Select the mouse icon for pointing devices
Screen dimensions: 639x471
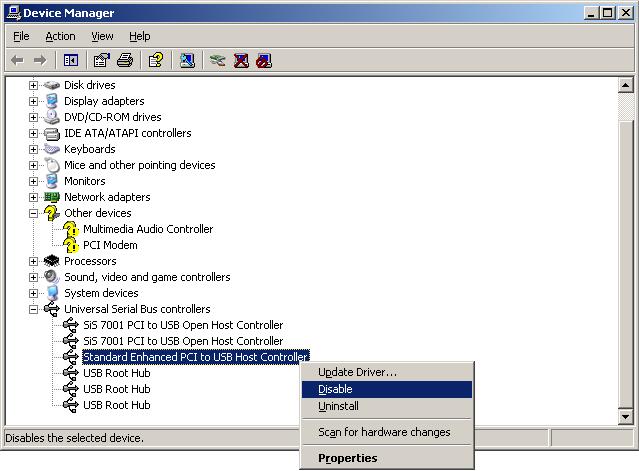(52, 165)
